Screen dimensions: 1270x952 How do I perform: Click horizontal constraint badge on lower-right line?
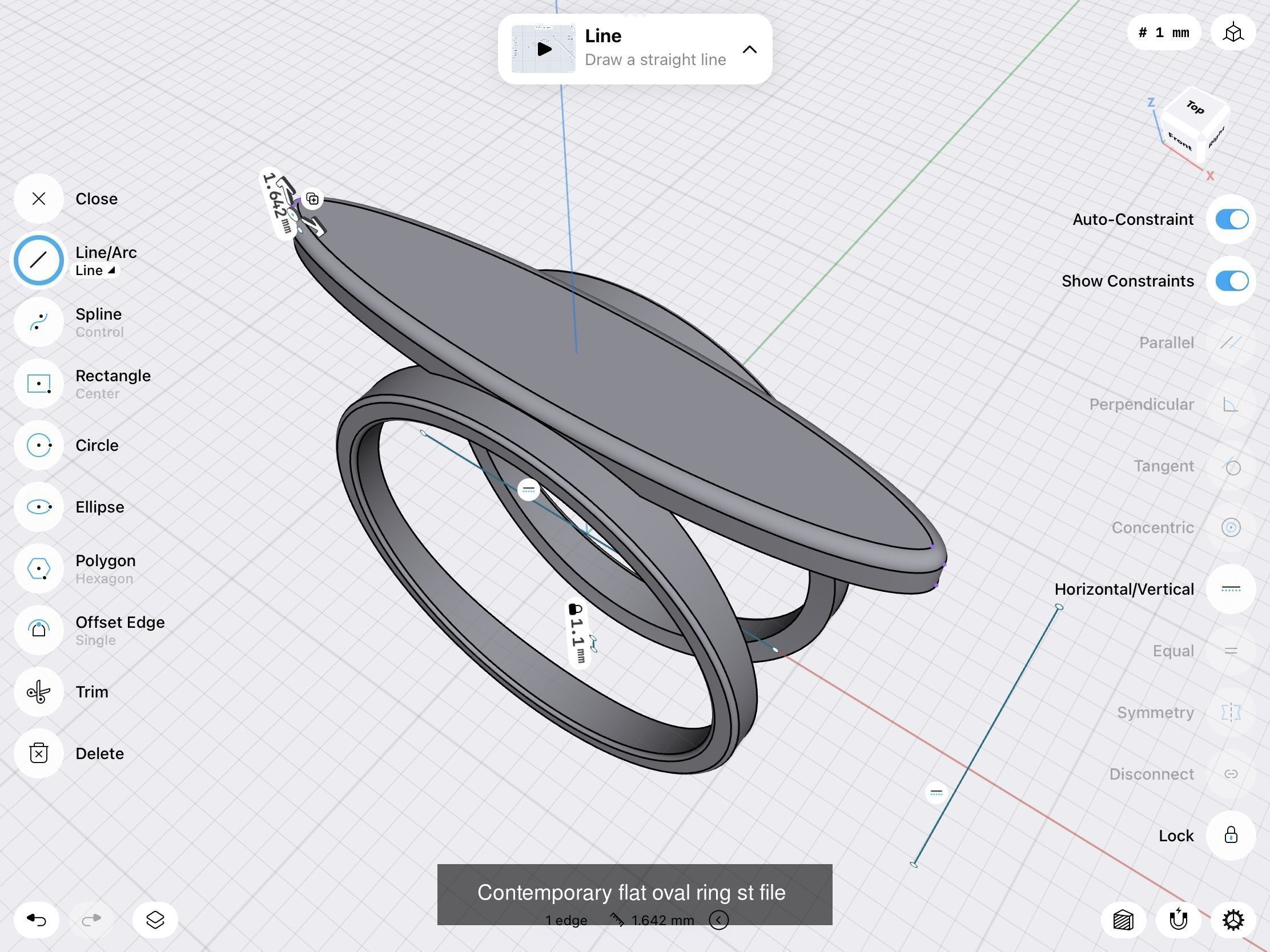(936, 792)
